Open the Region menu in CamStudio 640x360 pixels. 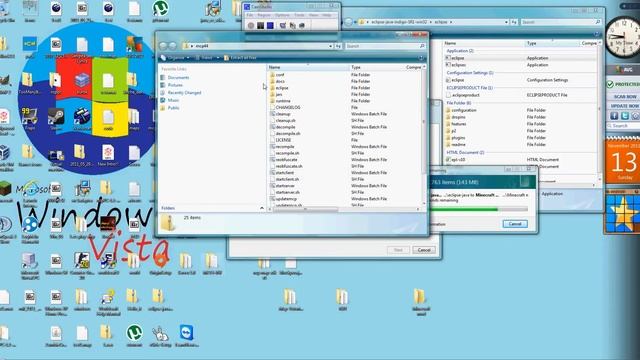pos(264,15)
